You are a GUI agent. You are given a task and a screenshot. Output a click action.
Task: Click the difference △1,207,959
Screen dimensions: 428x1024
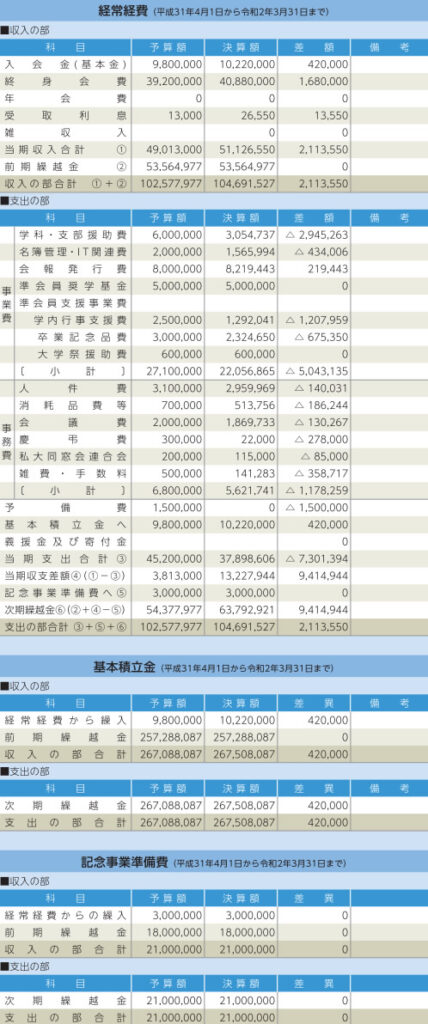(x=317, y=320)
